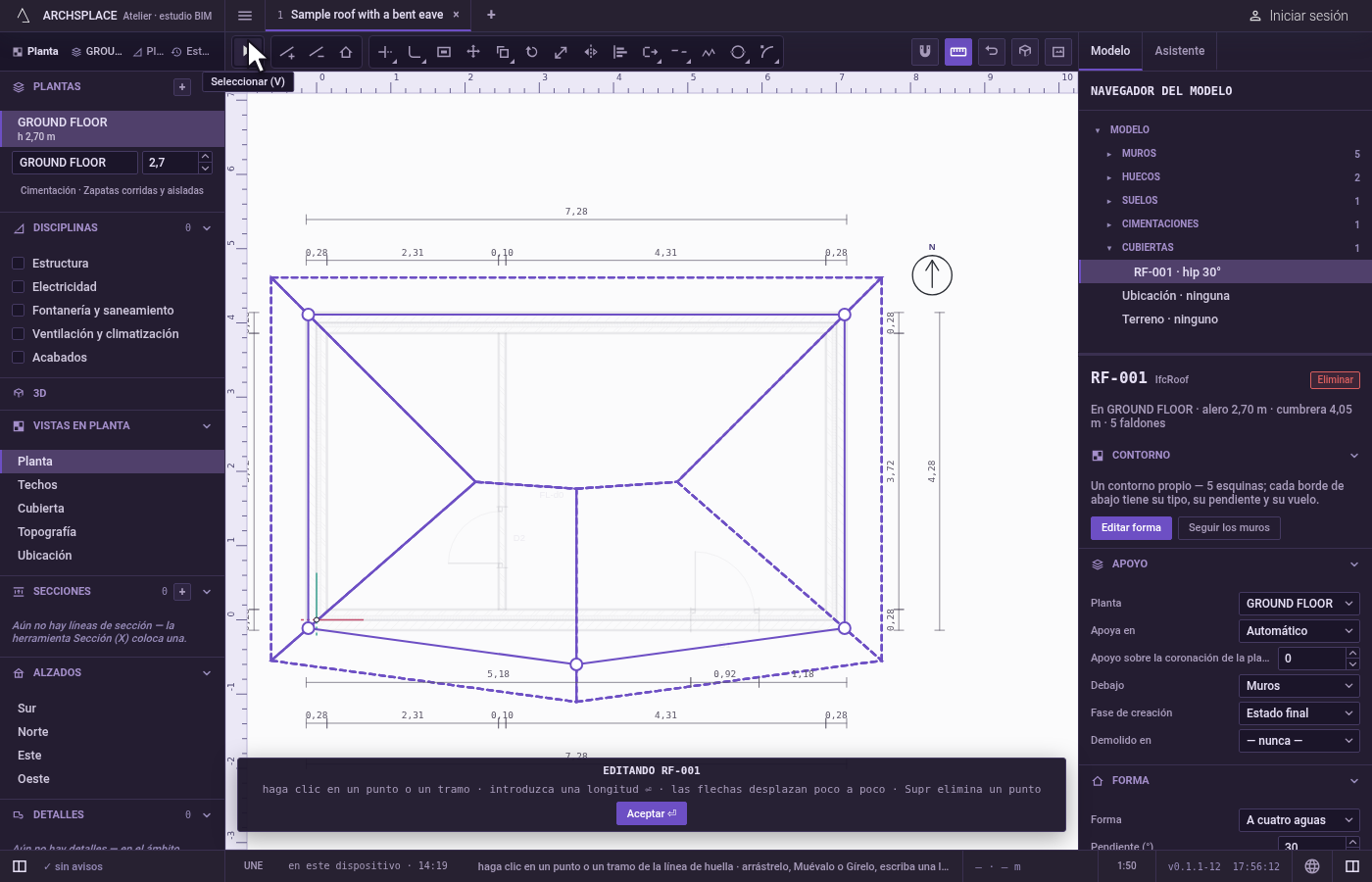
Task: Click the ground floor height field 2,7
Action: 170,163
